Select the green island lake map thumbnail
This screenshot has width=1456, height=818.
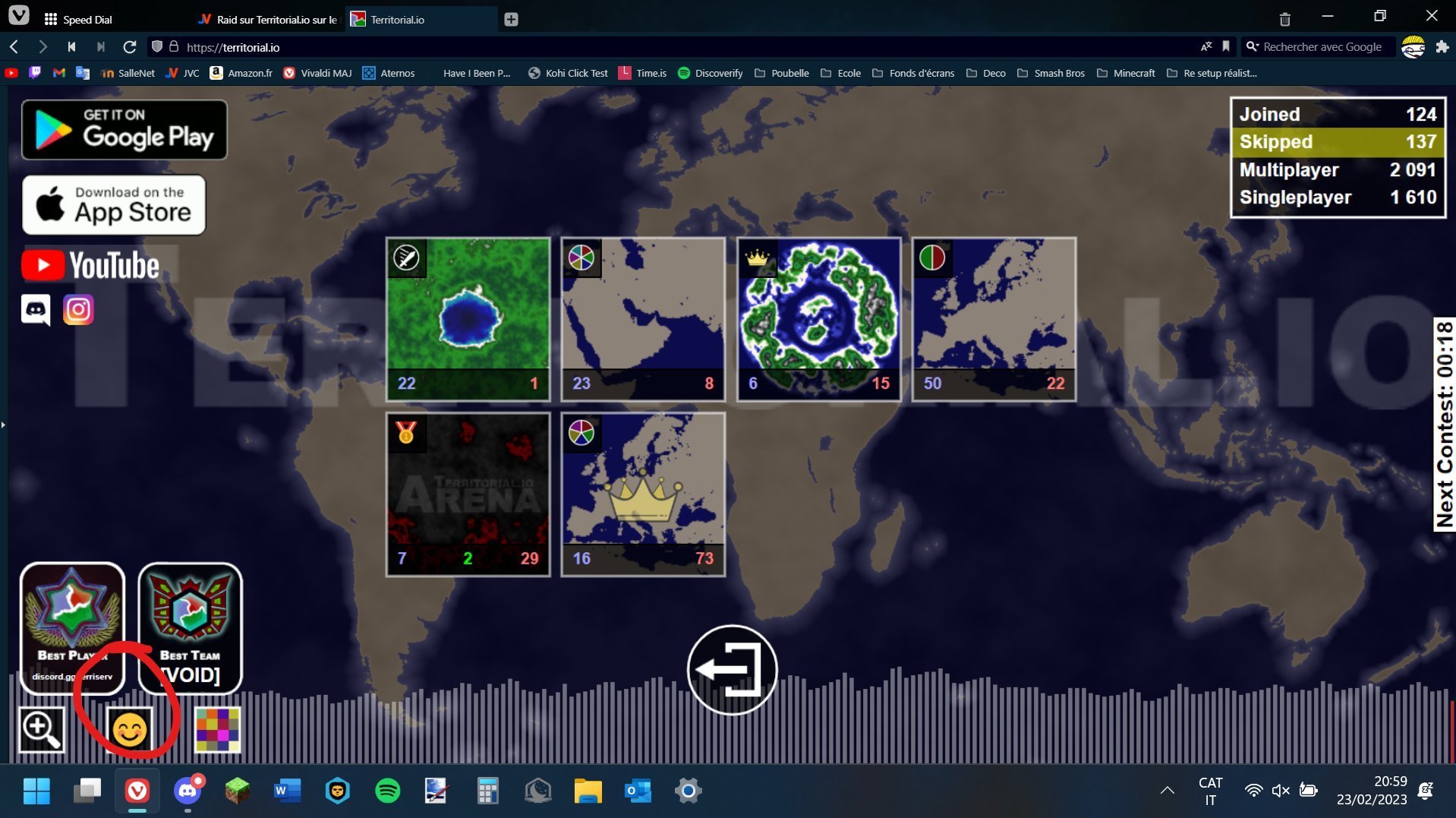(x=468, y=319)
